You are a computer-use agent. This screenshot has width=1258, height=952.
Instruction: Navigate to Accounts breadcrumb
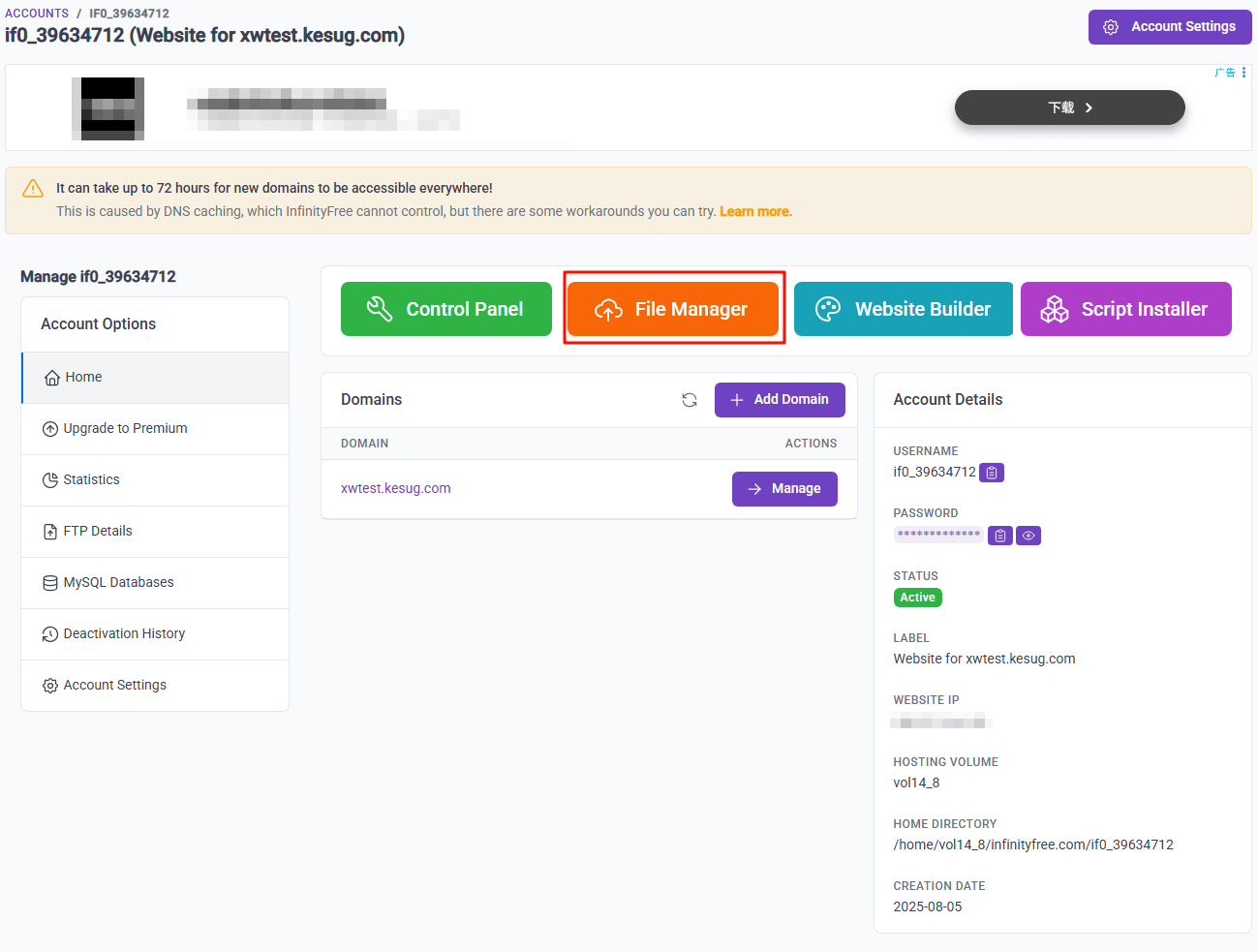point(37,14)
